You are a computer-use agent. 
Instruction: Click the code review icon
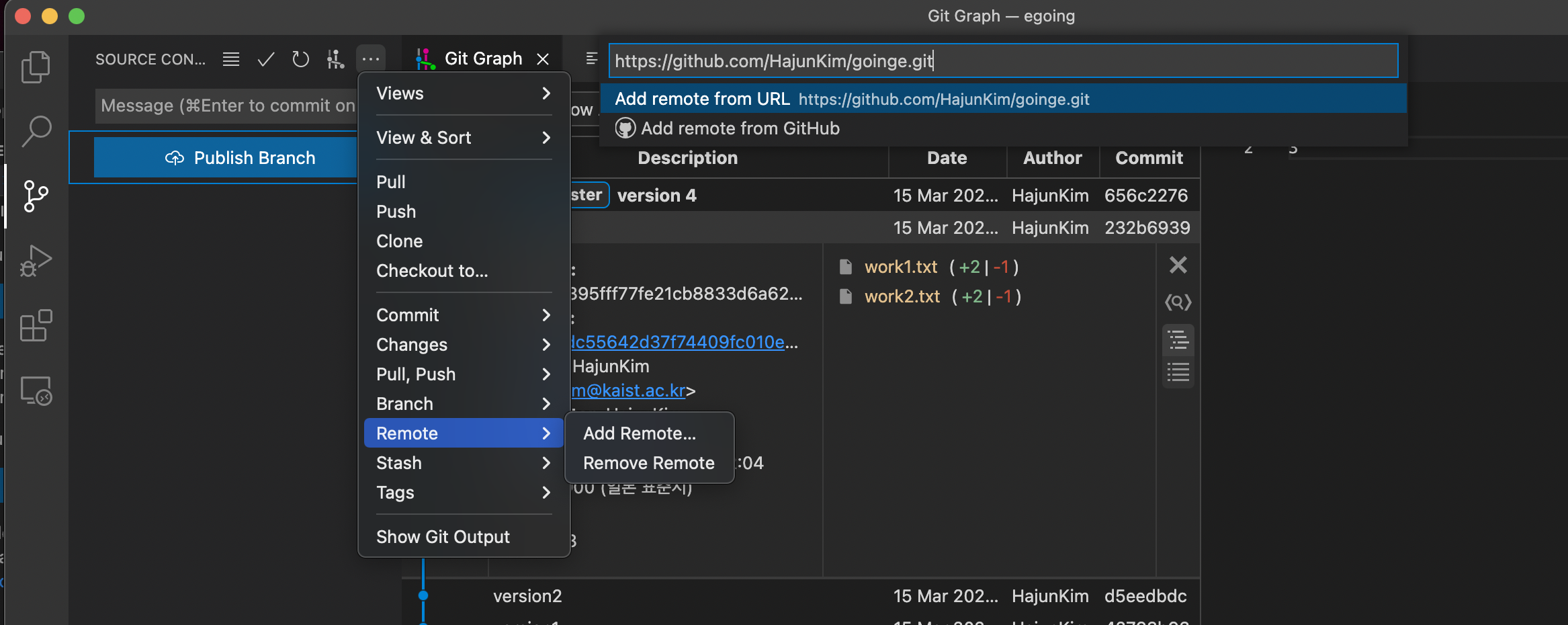1178,302
